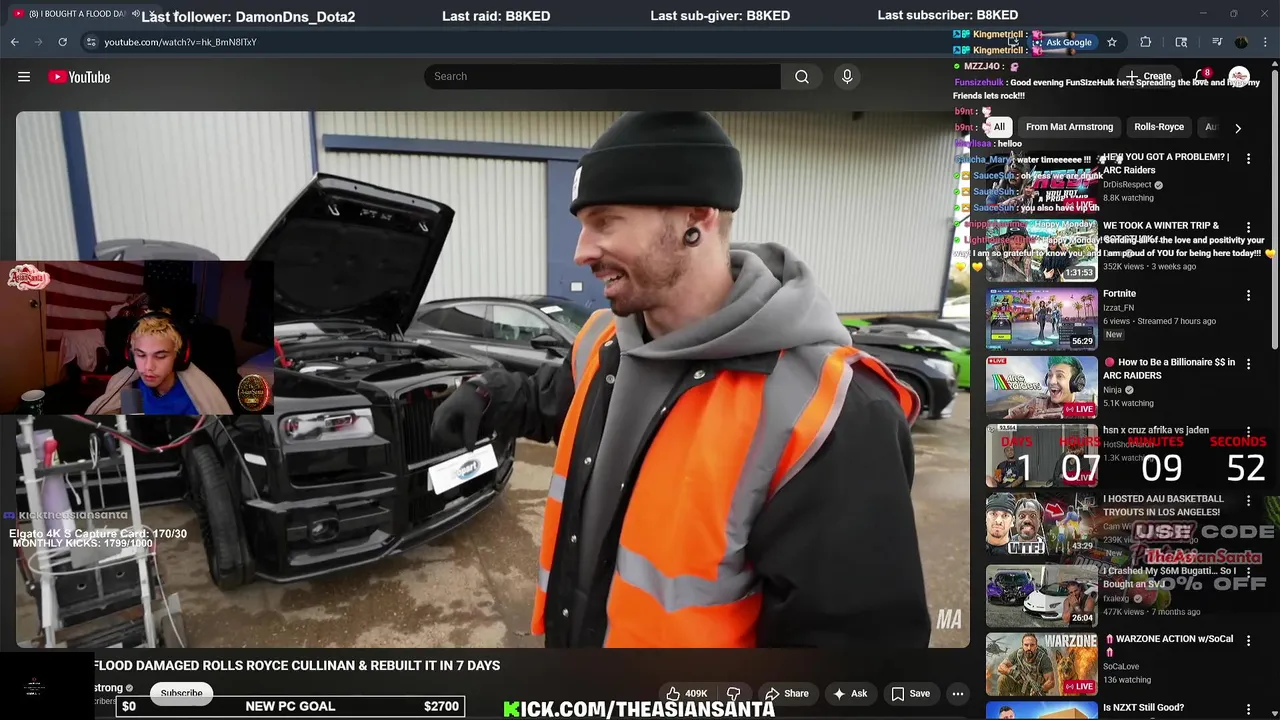Open more actions ellipsis under video
This screenshot has width=1280, height=720.
[958, 694]
